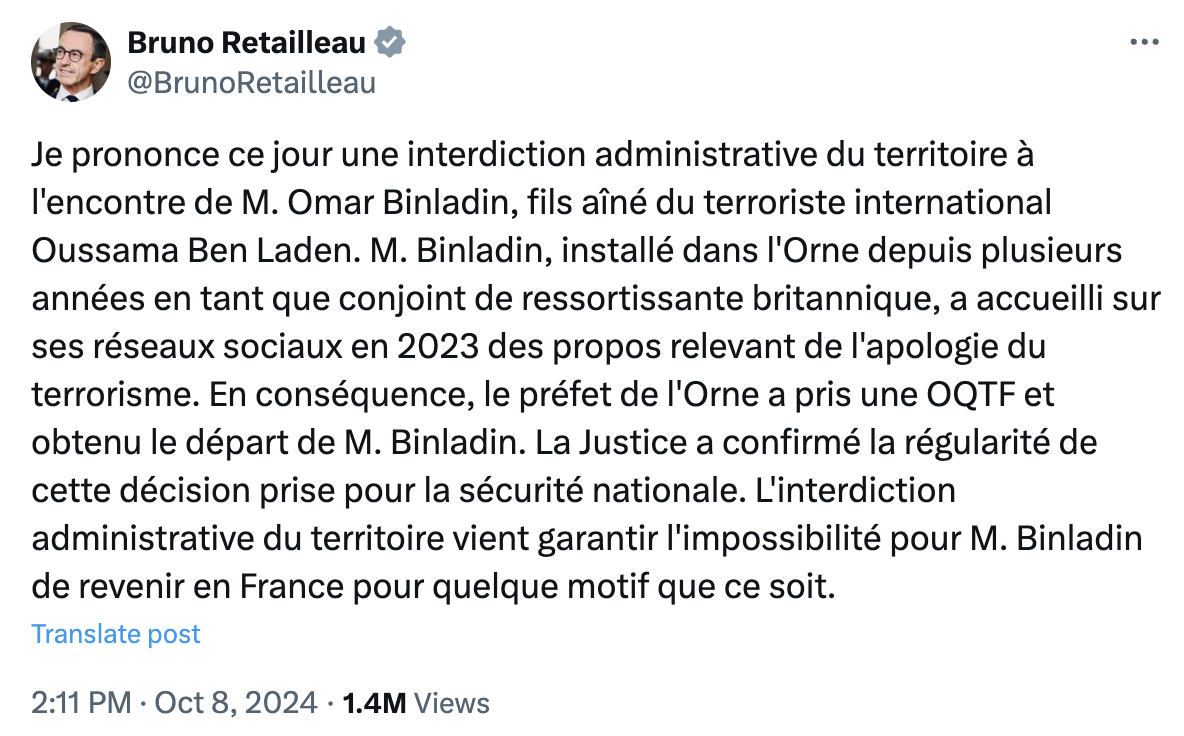Click the Oct 8, 2024 date
Viewport: 1184px width, 736px height.
coord(236,703)
